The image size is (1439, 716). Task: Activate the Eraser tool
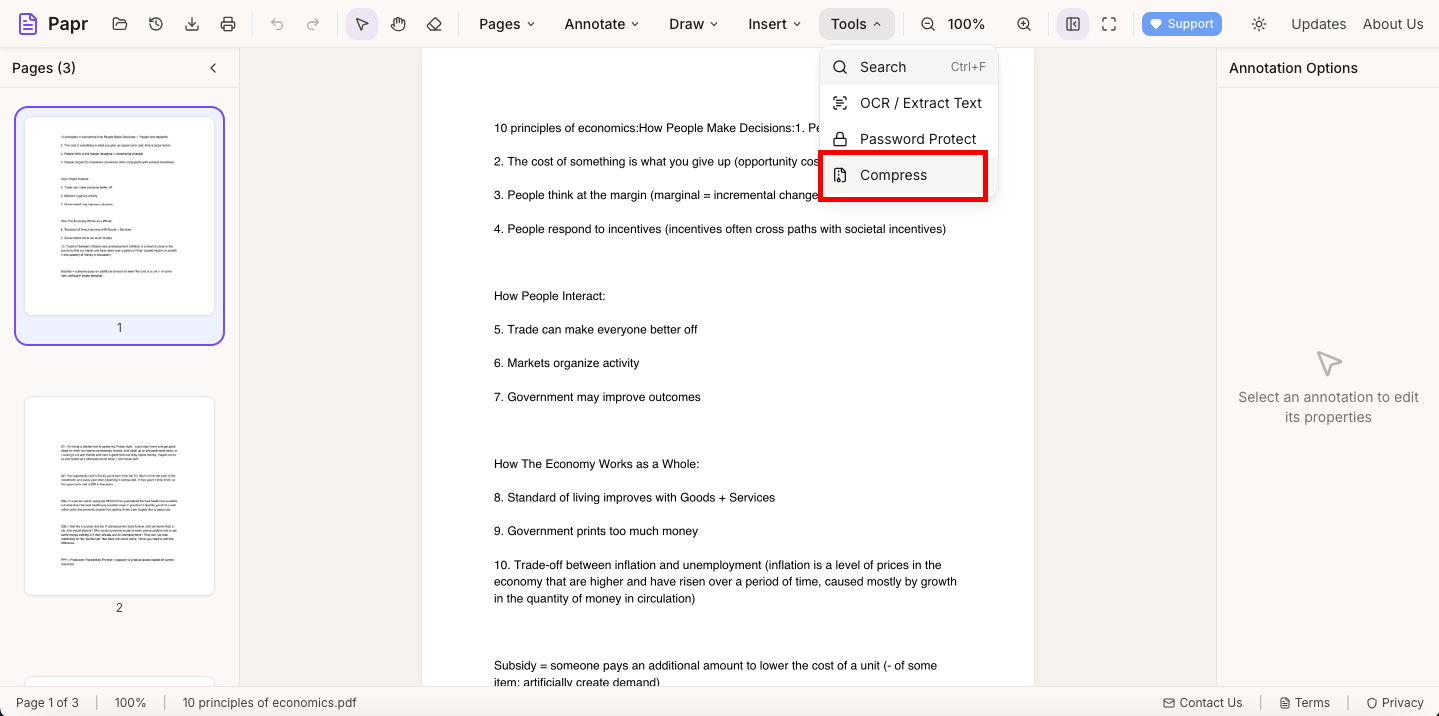coord(434,23)
